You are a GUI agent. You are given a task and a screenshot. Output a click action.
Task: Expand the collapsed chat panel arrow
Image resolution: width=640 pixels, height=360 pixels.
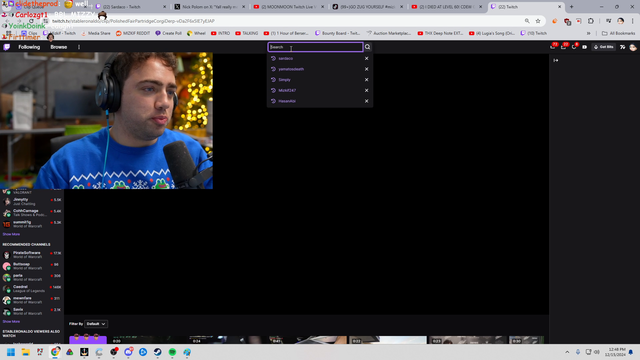click(556, 60)
